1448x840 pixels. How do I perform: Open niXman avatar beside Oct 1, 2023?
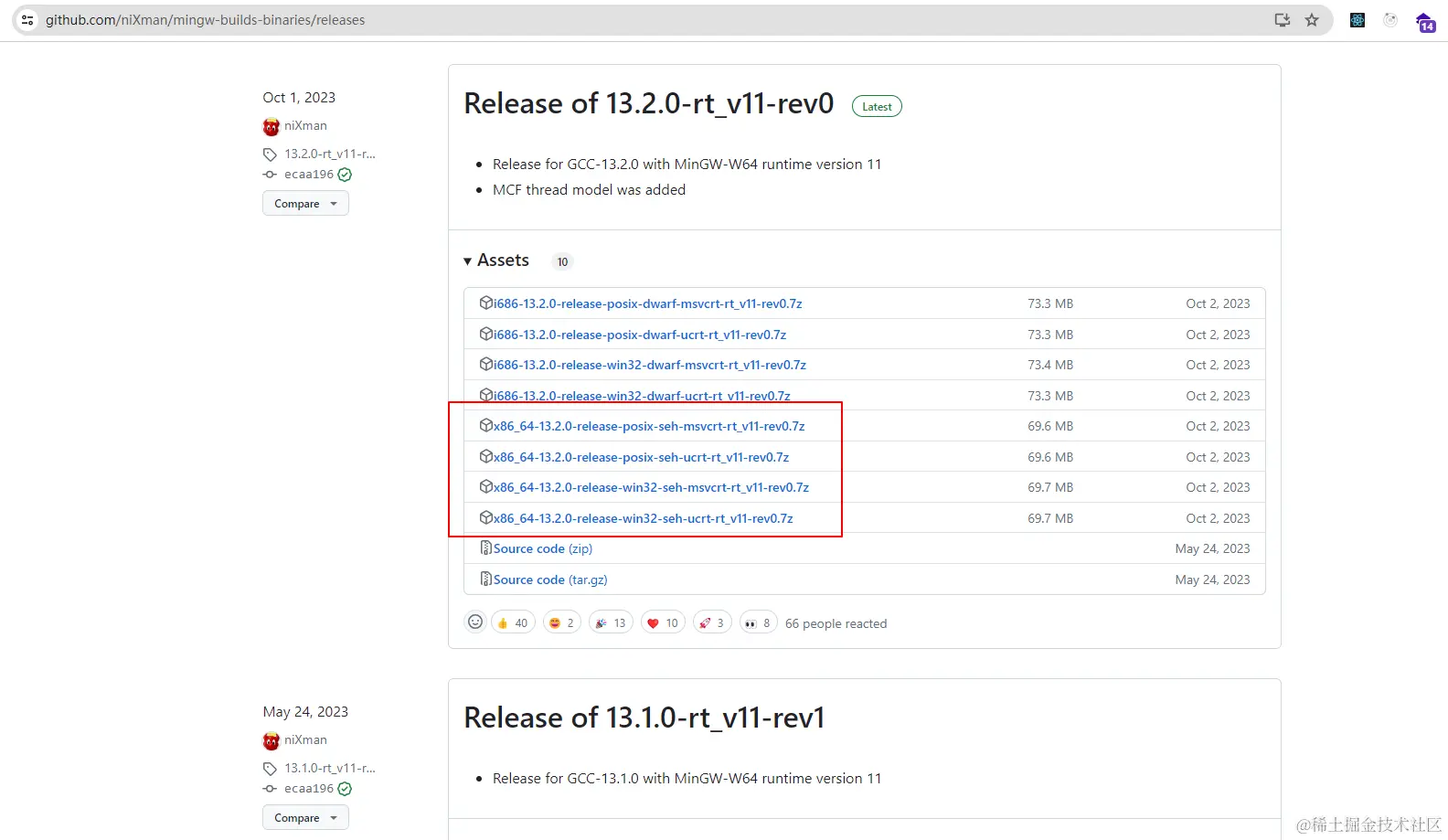coord(271,126)
